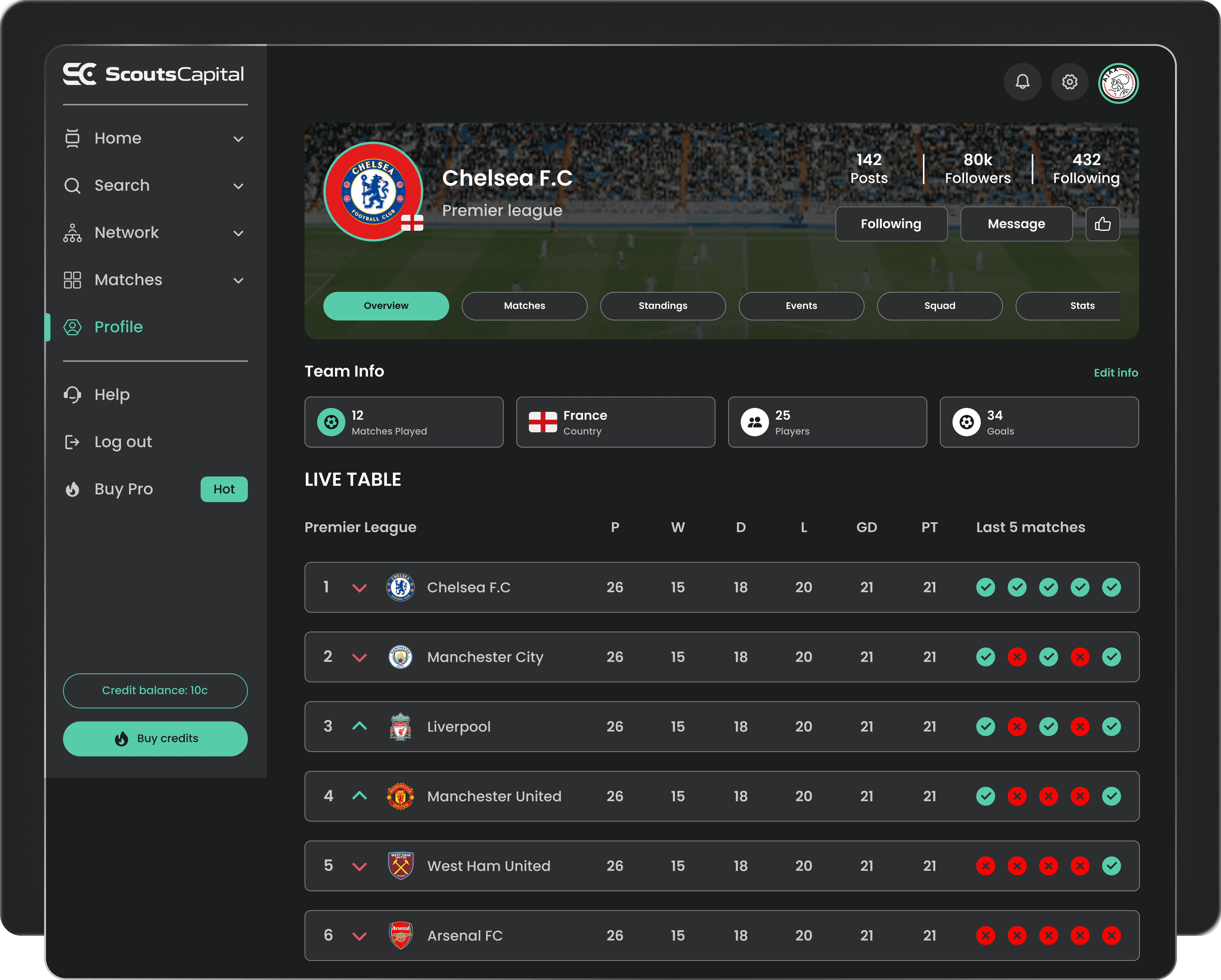Click the France country flag icon

tap(542, 422)
